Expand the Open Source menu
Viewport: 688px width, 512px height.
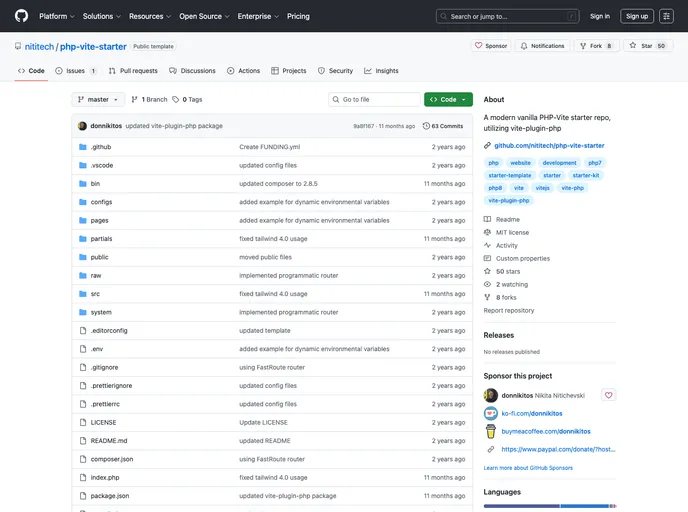coord(204,16)
